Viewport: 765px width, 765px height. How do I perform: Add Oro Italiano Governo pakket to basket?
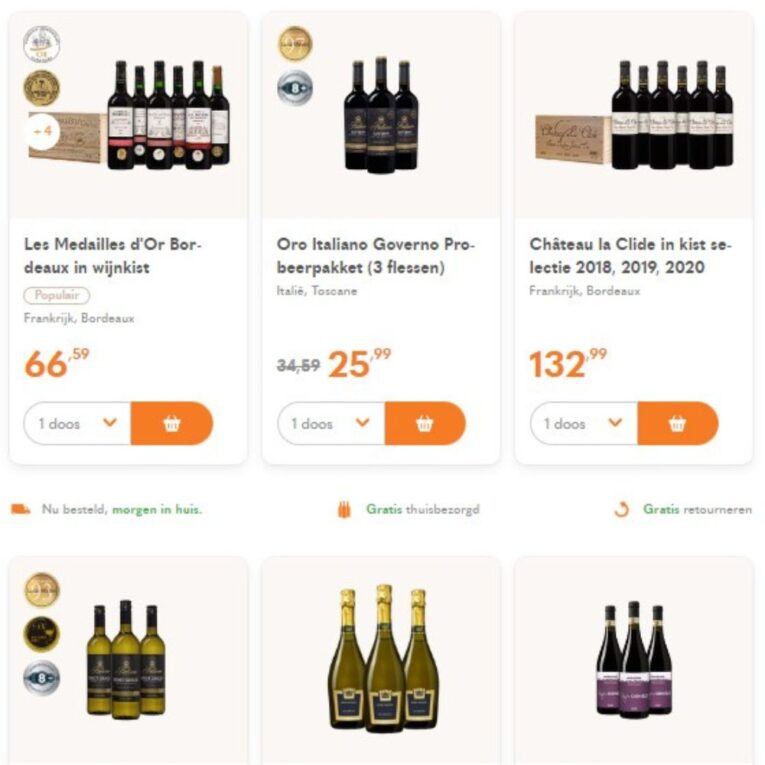425,423
